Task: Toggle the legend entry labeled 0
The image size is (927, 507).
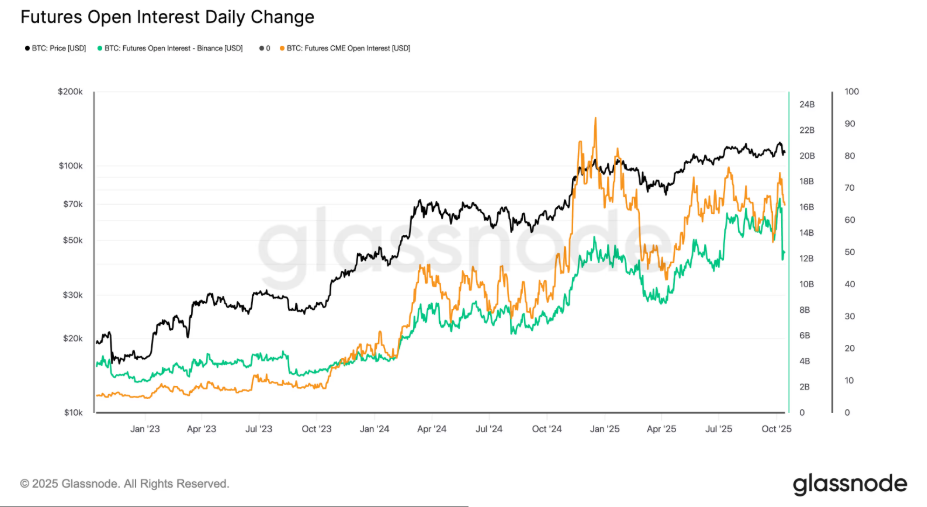Action: click(x=268, y=48)
